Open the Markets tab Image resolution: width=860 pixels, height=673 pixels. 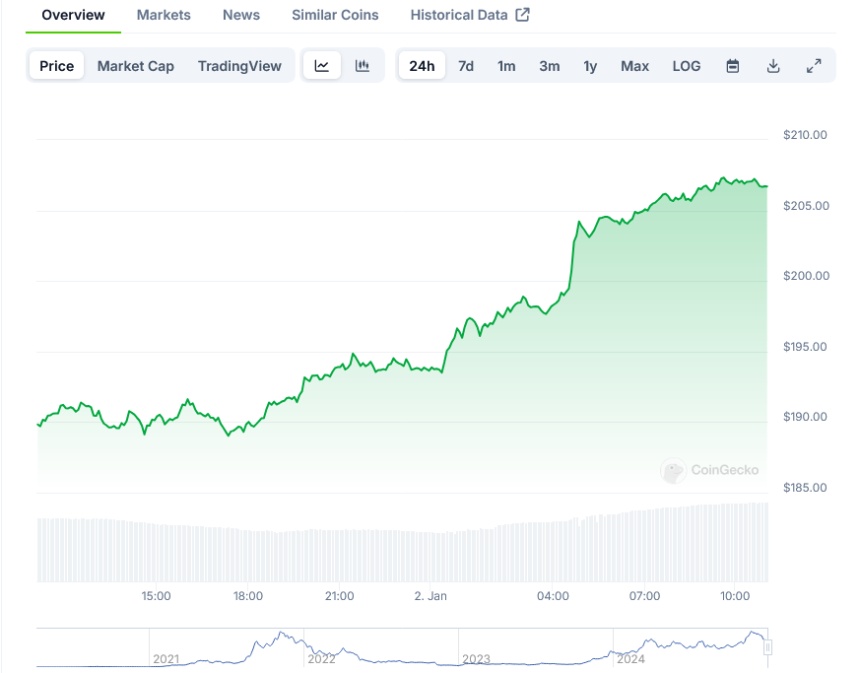pyautogui.click(x=163, y=15)
